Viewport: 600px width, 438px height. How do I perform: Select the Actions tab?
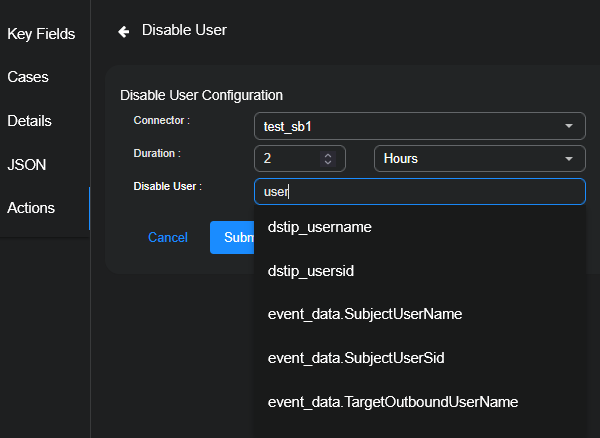tap(31, 208)
